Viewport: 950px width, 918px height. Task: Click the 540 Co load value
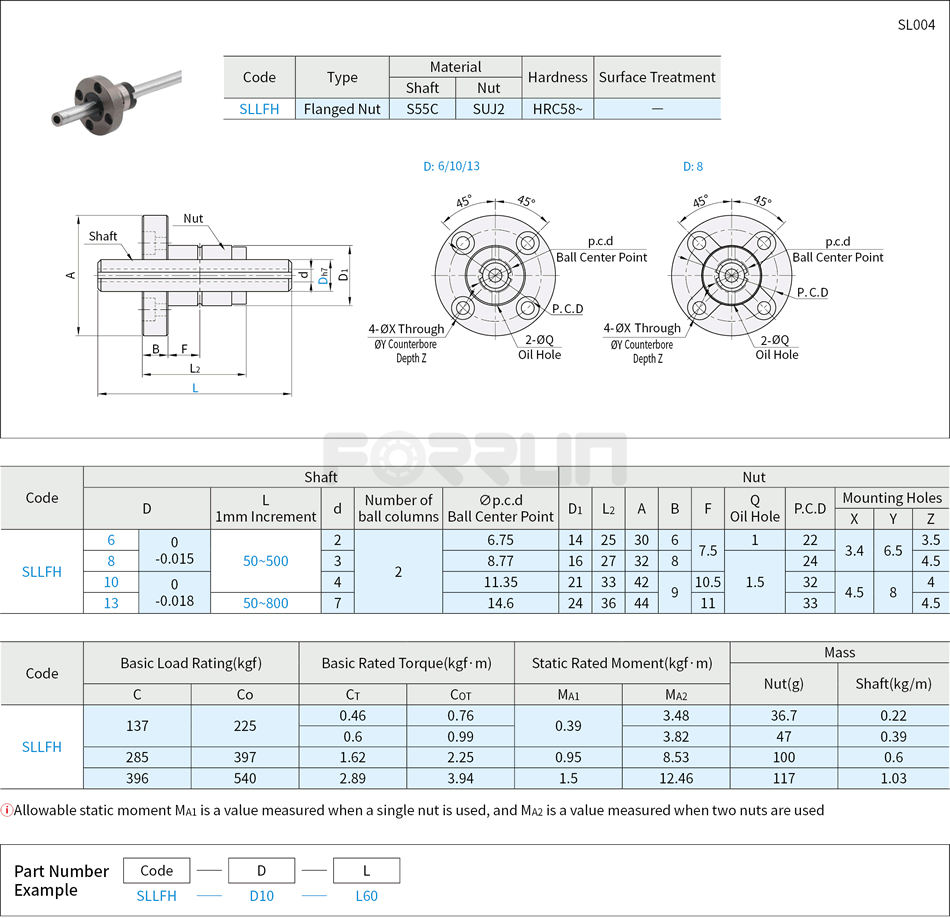(x=245, y=779)
